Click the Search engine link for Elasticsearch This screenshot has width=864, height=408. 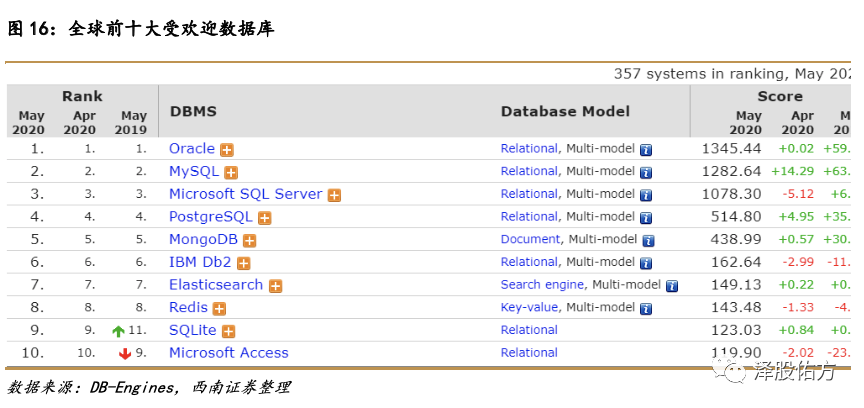(x=542, y=284)
